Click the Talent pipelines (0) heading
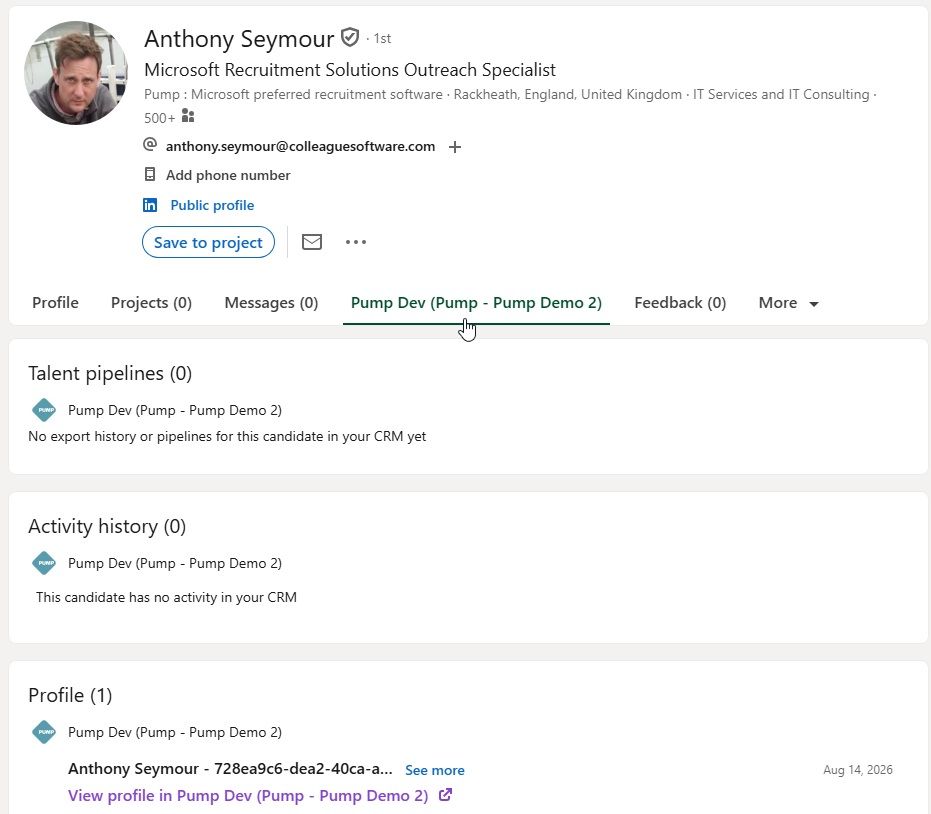 110,373
